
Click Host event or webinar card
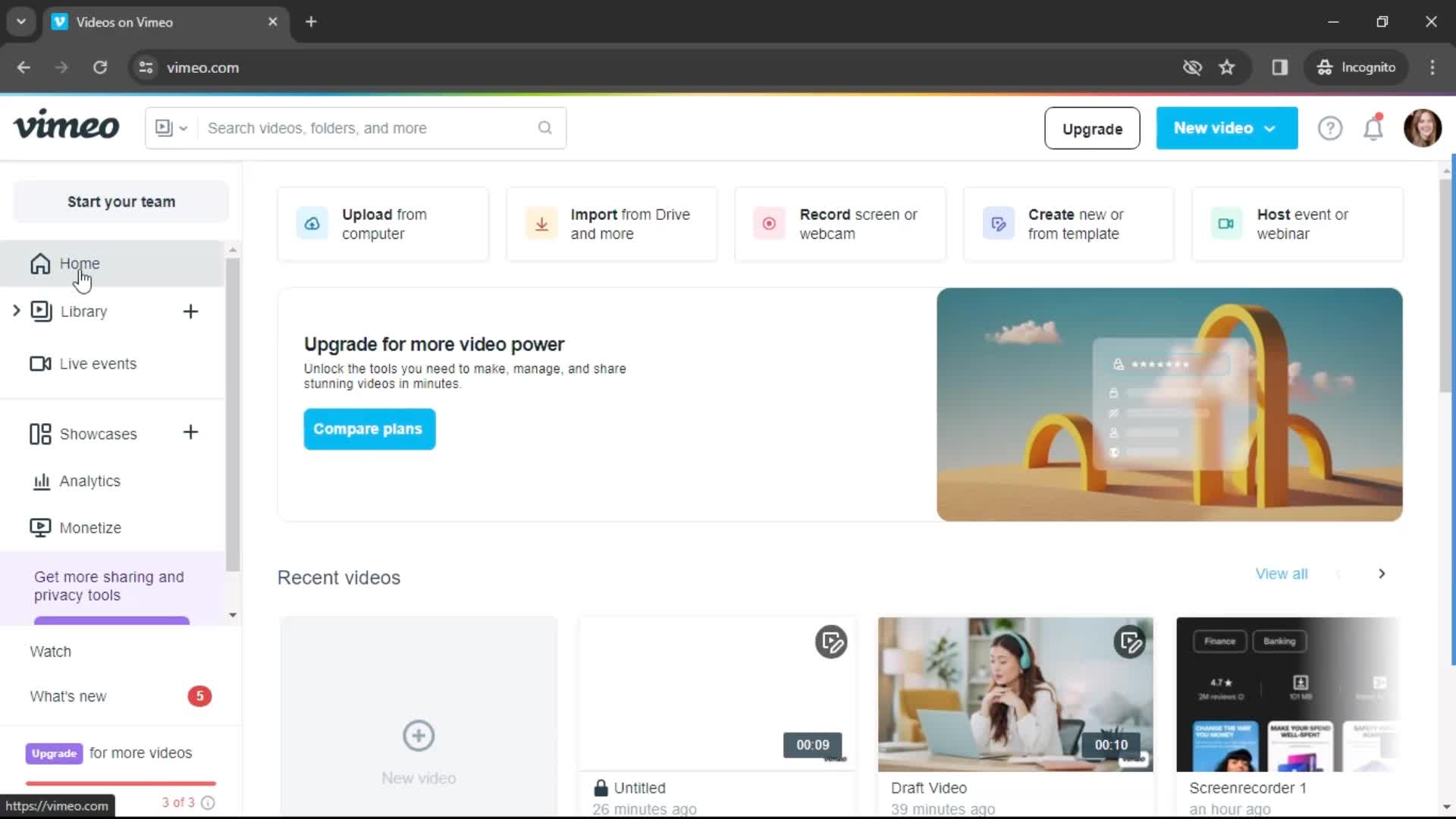[x=1298, y=224]
